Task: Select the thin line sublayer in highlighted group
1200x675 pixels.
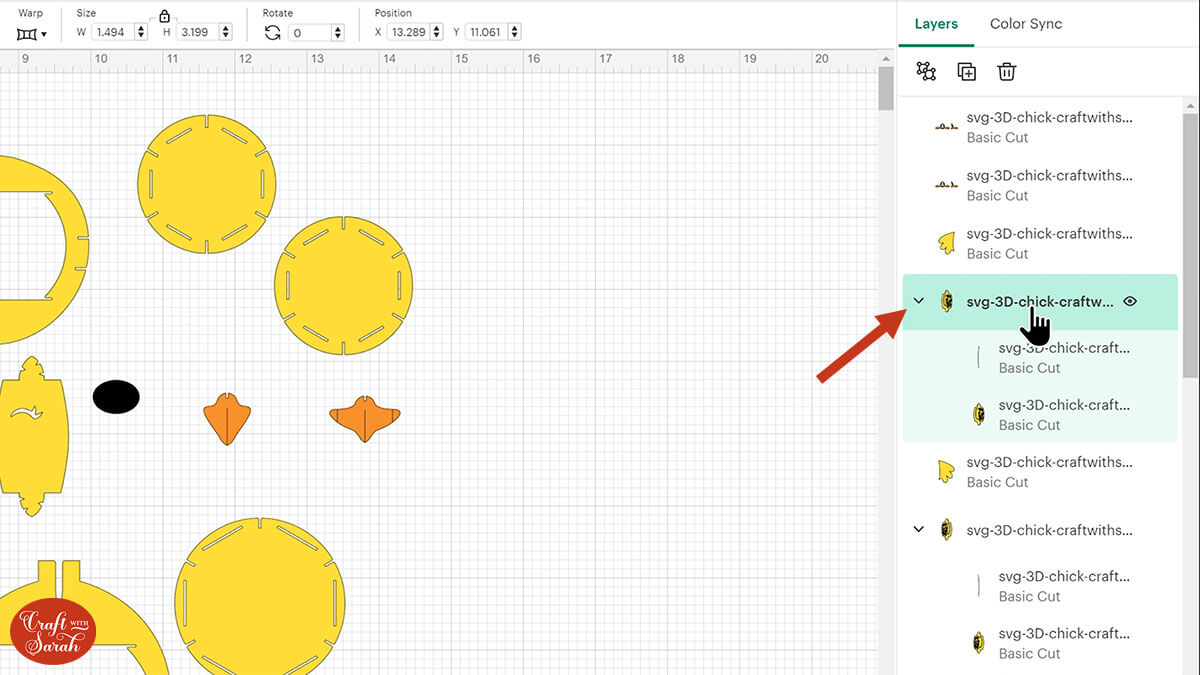Action: [x=1040, y=358]
